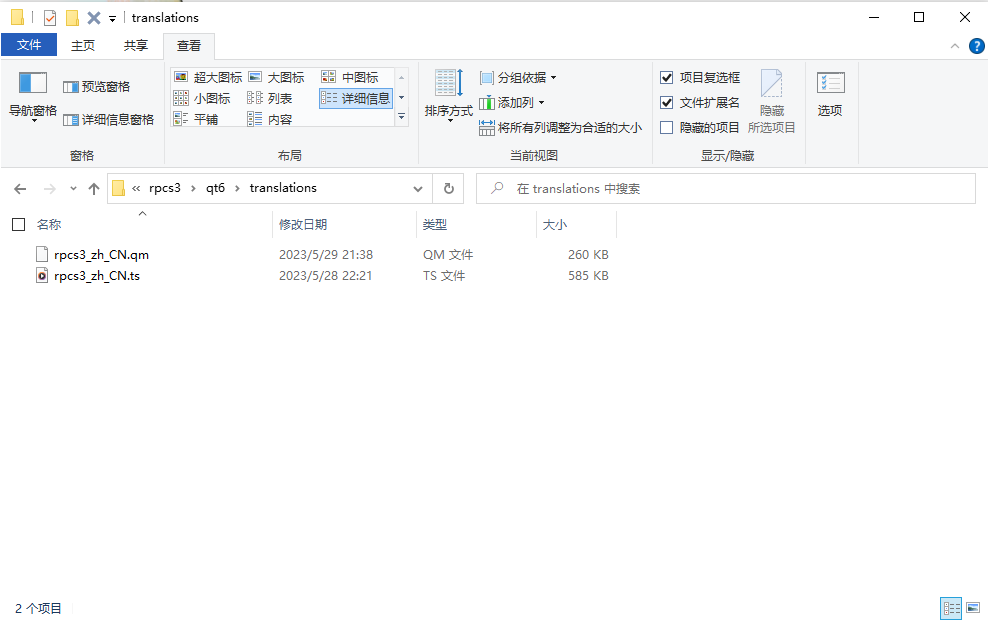Toggle Item check boxes (项目复选框)
The image size is (988, 621).
[700, 77]
